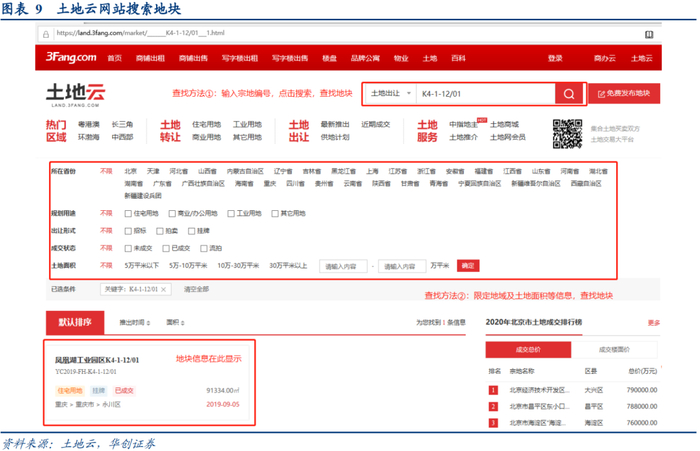The image size is (700, 451).
Task: Click the red search magnifier button
Action: [569, 94]
